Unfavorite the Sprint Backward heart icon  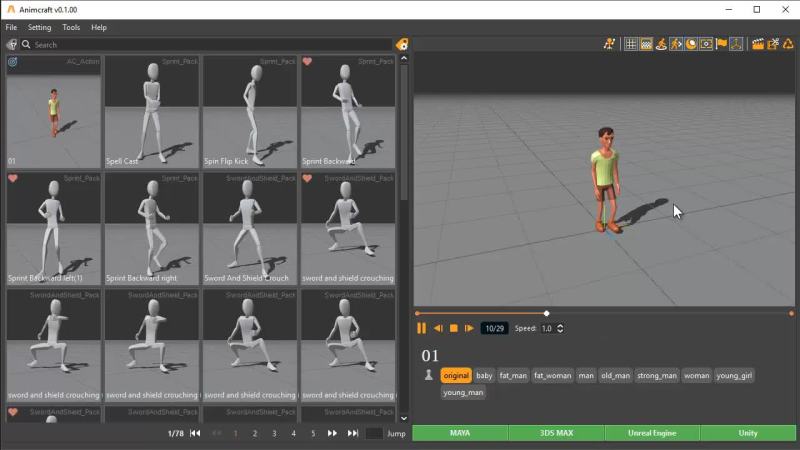pos(307,62)
